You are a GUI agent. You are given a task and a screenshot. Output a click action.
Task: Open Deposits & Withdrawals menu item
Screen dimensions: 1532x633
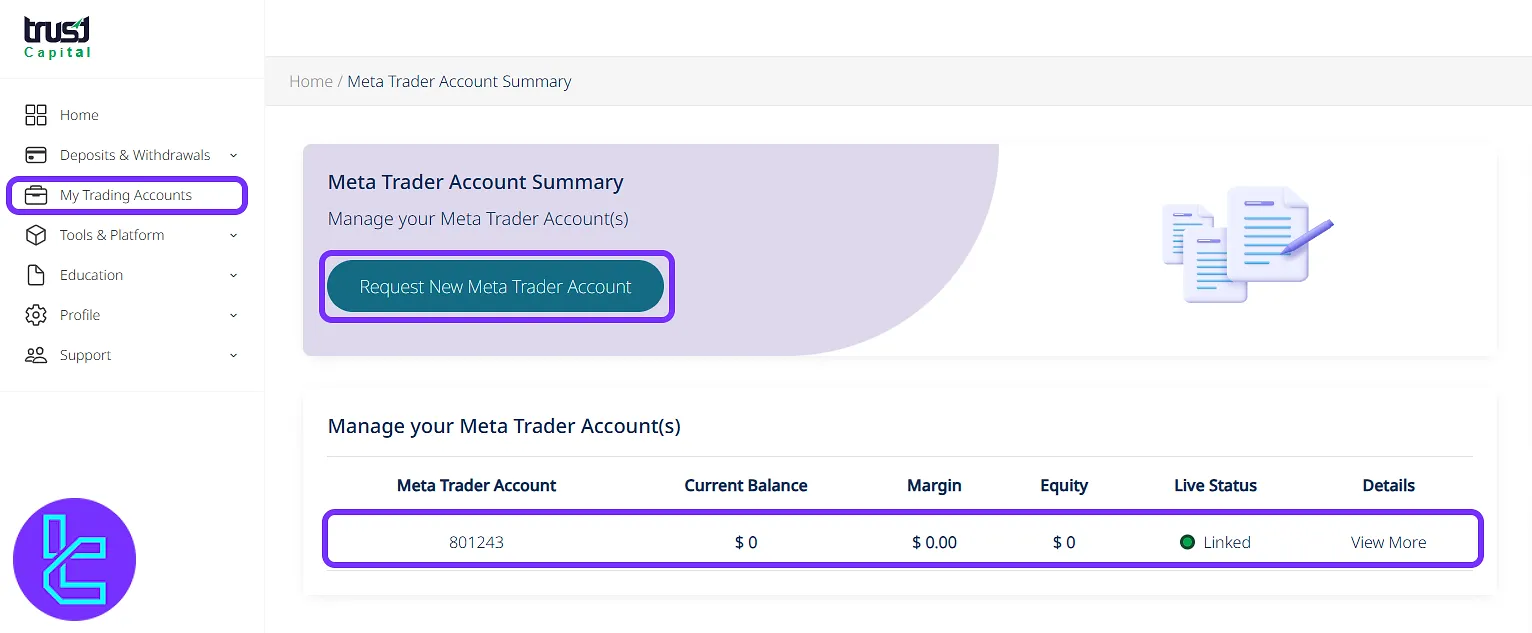135,155
